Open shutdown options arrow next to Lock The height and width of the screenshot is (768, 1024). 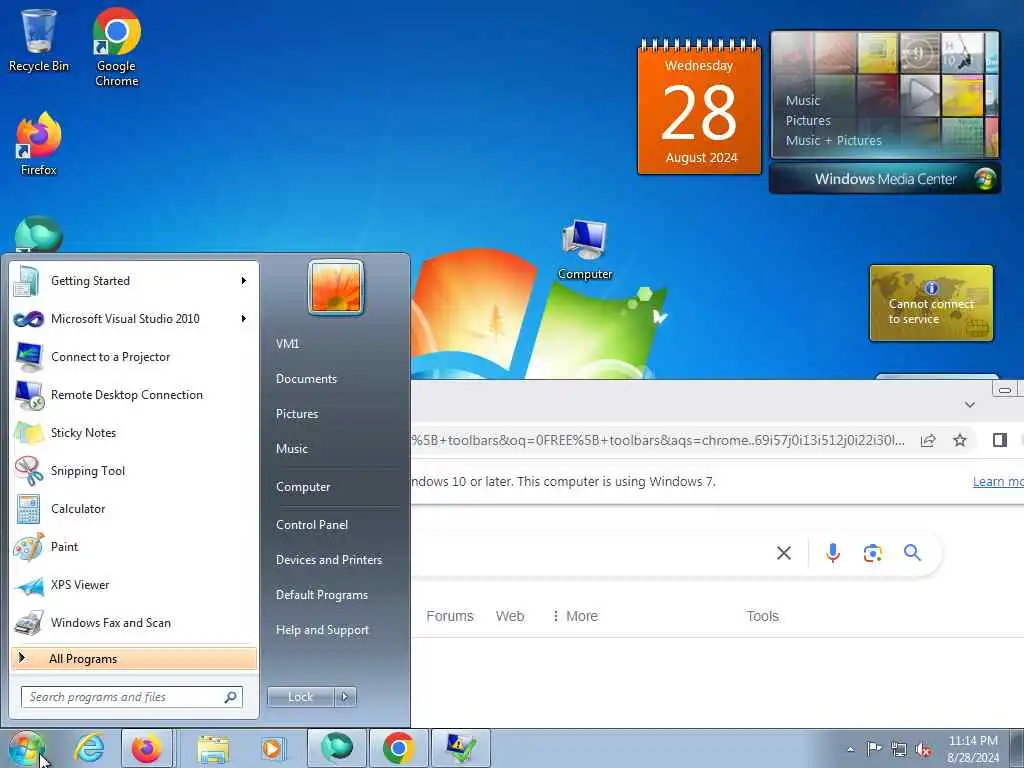[345, 697]
